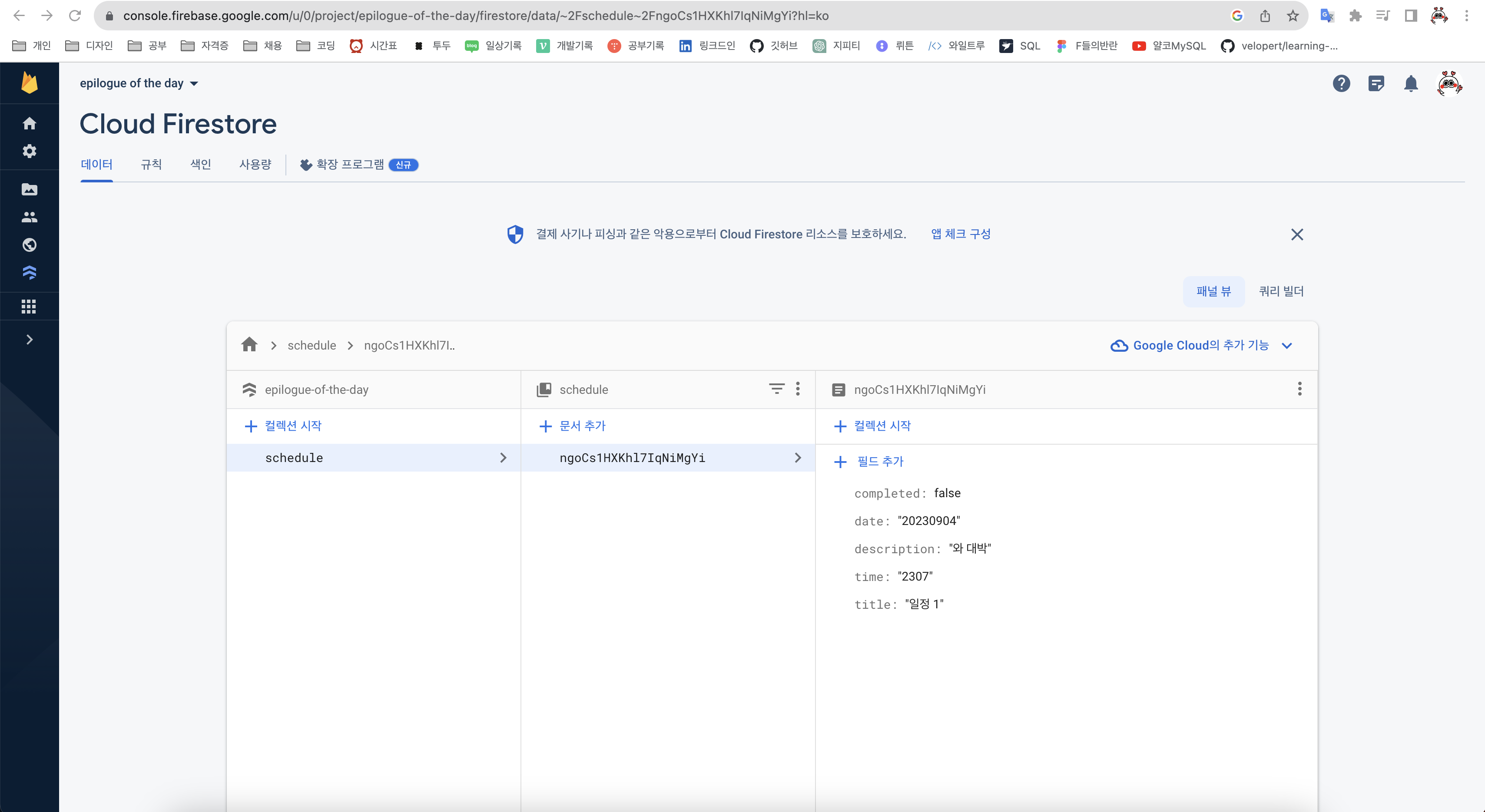This screenshot has height=812, width=1485.
Task: Click the browser reload button
Action: pyautogui.click(x=75, y=16)
